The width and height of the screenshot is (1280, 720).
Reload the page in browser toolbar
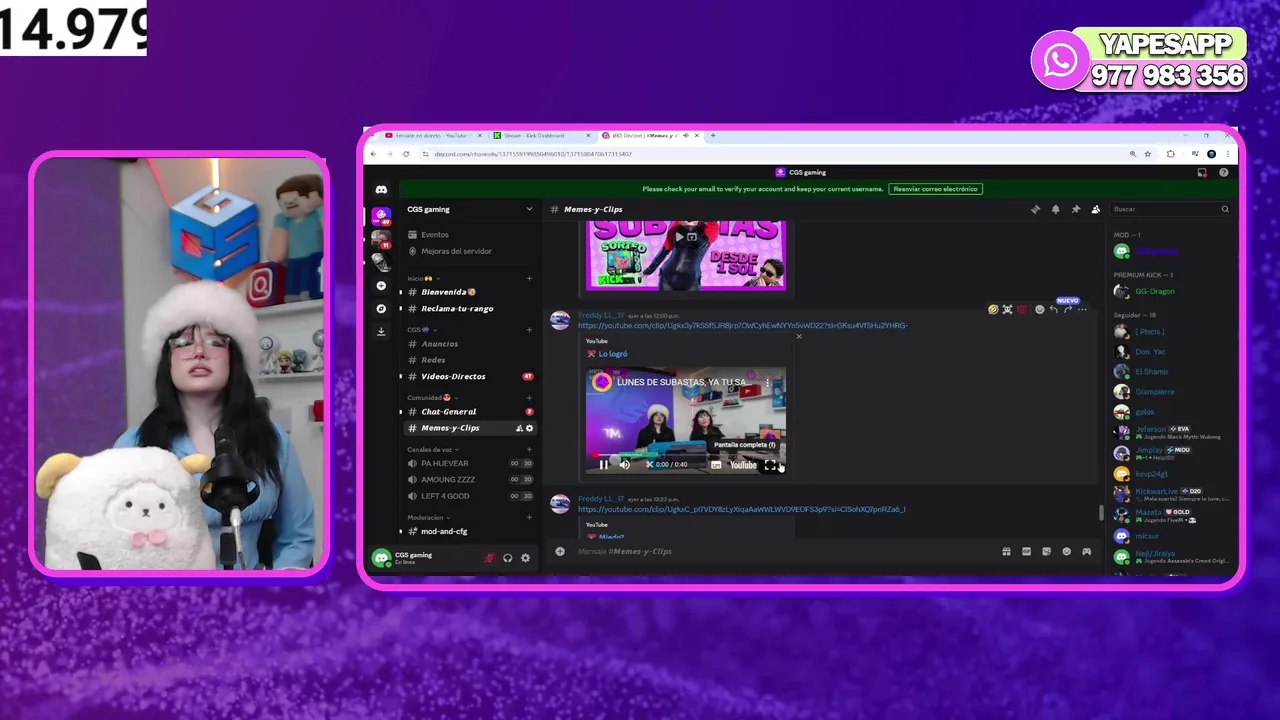click(406, 154)
